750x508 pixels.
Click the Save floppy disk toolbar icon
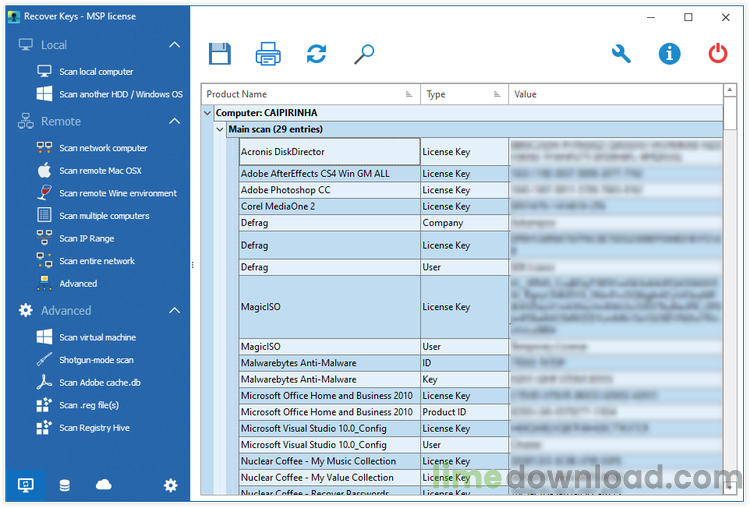coord(220,54)
